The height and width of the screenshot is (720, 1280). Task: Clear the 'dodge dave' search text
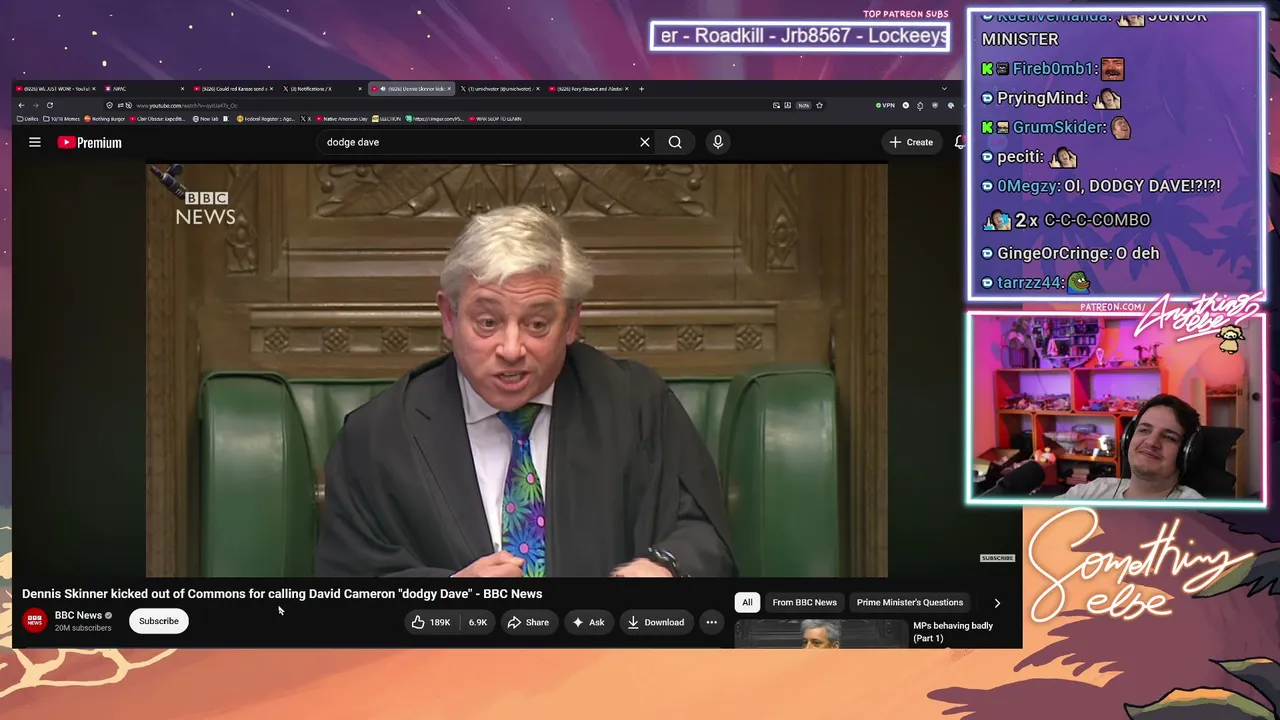(645, 142)
